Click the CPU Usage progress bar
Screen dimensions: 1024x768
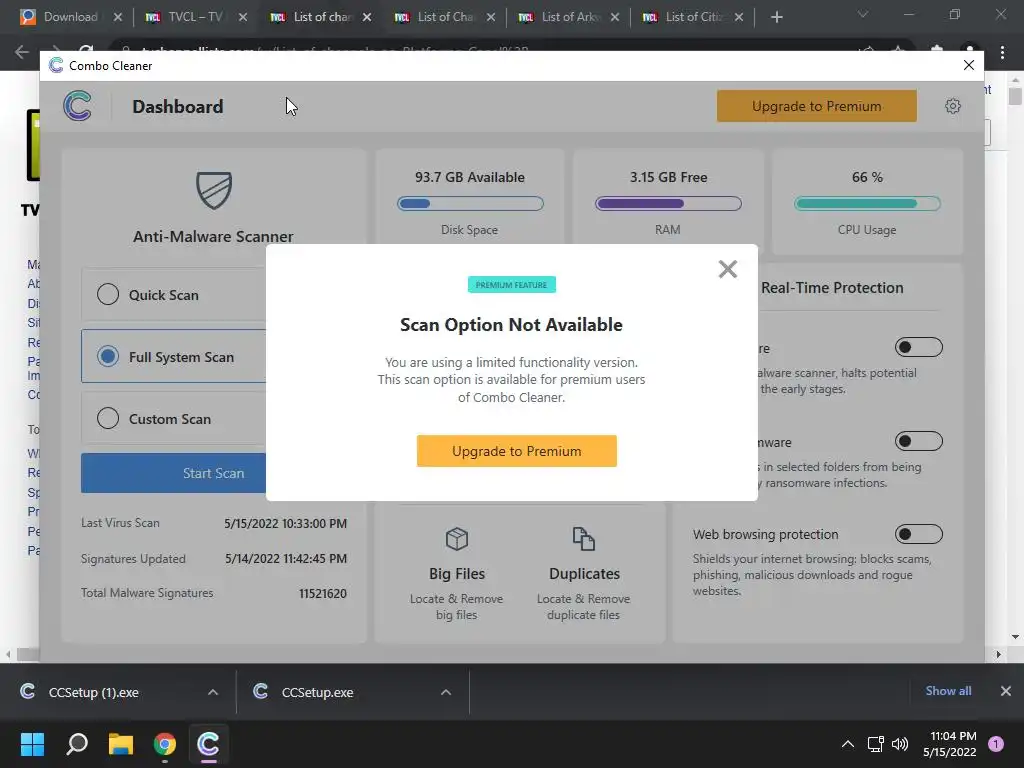[x=867, y=204]
